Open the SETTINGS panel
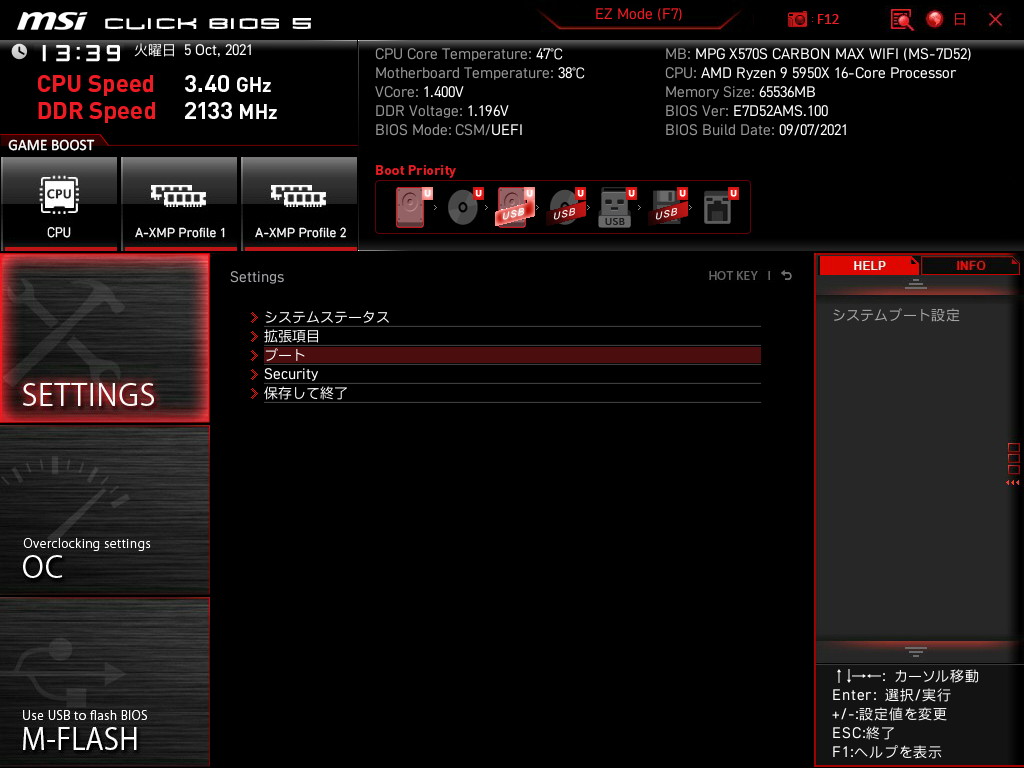 [x=104, y=338]
